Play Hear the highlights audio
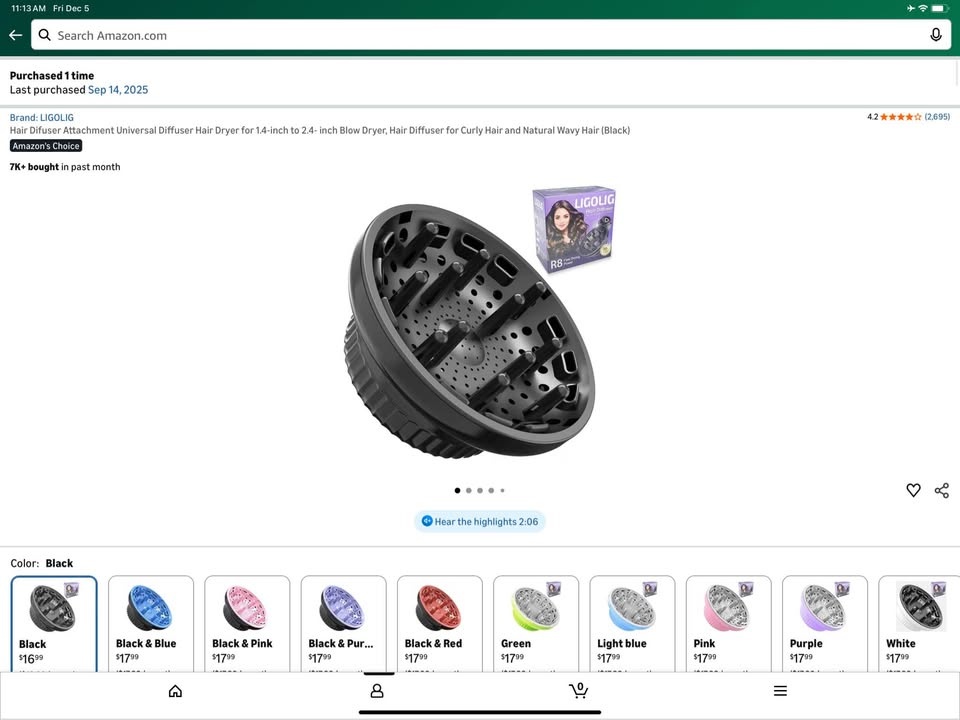This screenshot has width=960, height=720. click(x=480, y=522)
